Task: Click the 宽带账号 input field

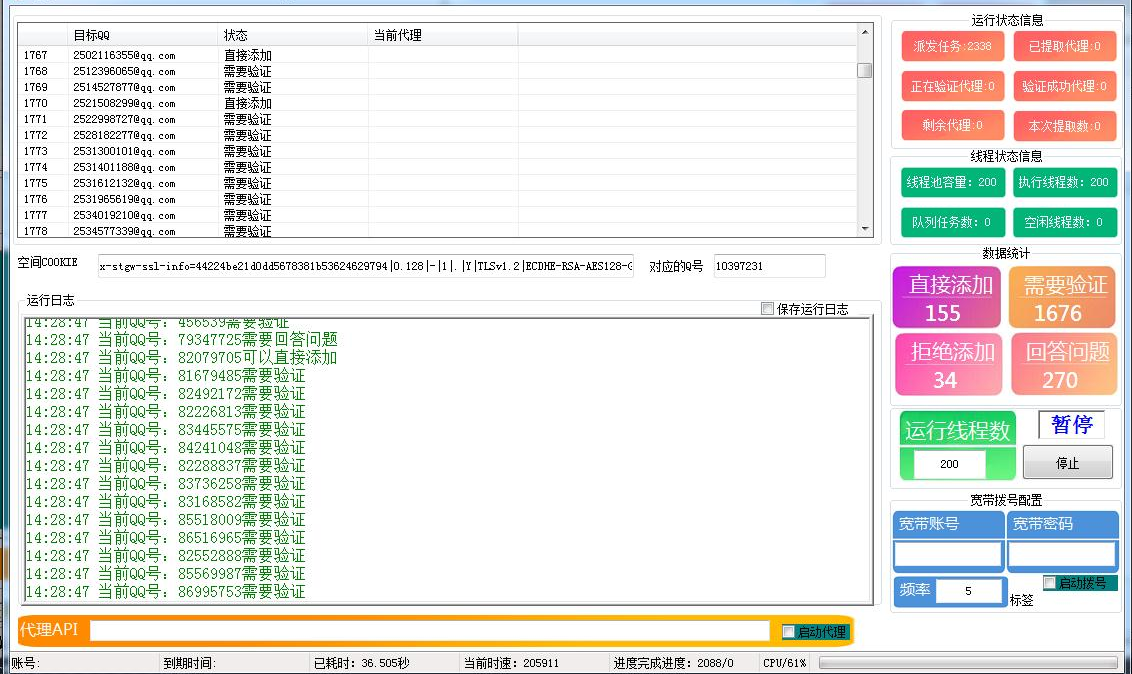Action: point(947,555)
